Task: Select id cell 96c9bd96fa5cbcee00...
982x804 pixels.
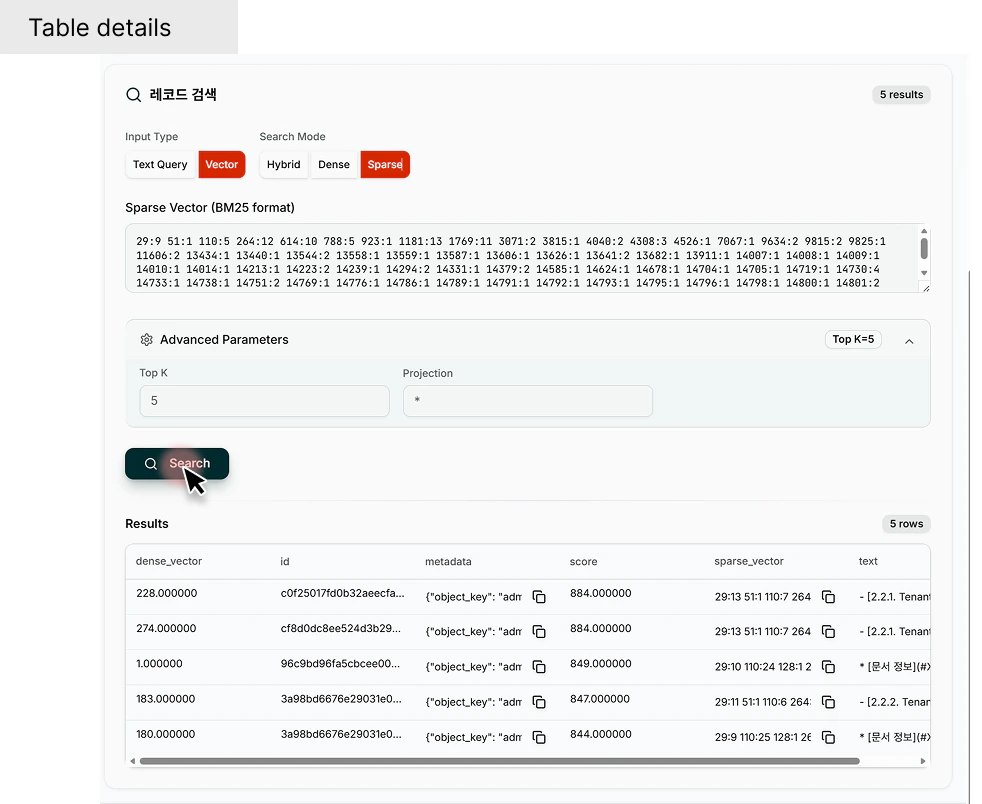Action: coord(340,664)
